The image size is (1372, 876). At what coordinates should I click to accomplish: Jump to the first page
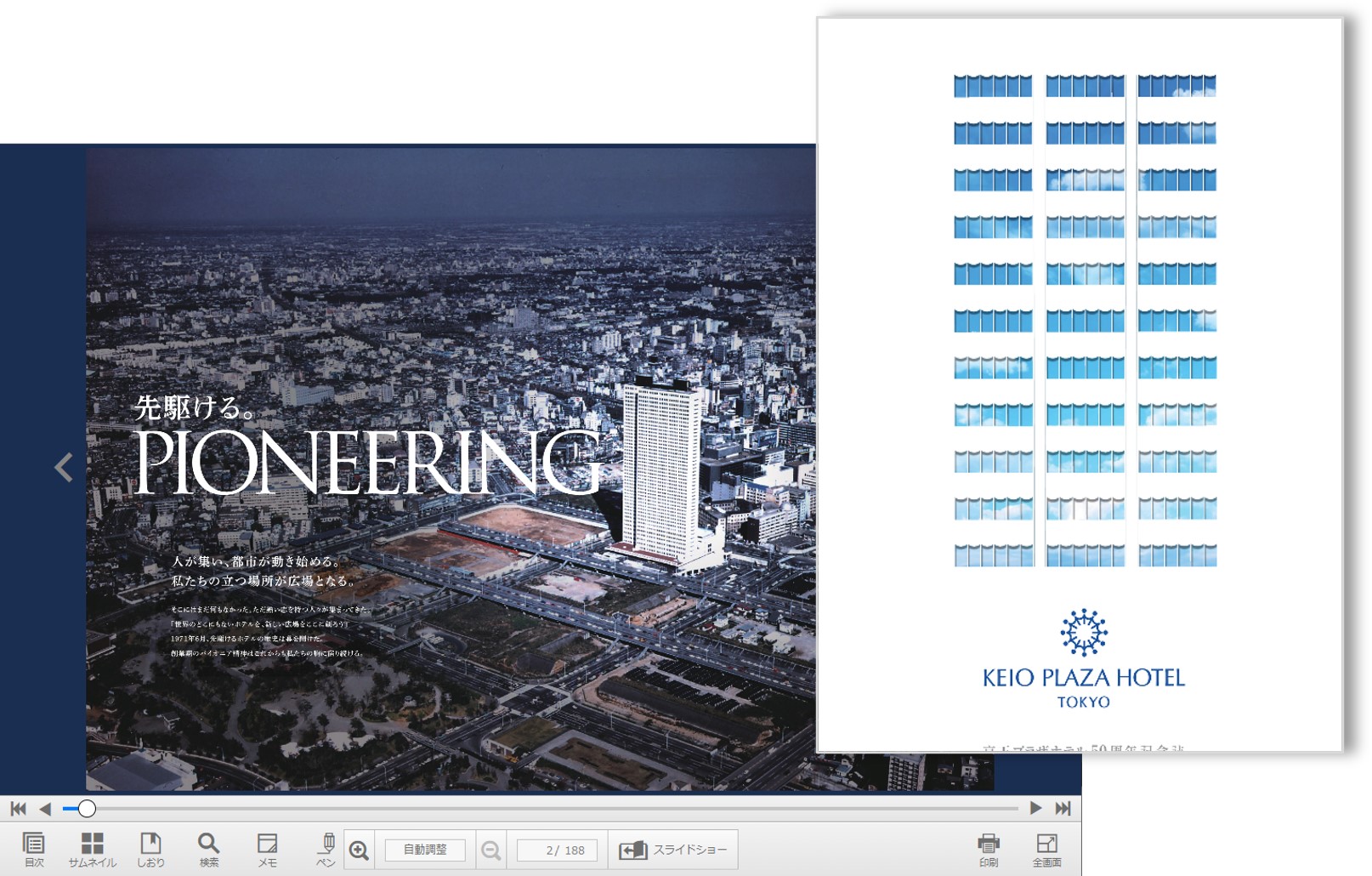tap(18, 808)
